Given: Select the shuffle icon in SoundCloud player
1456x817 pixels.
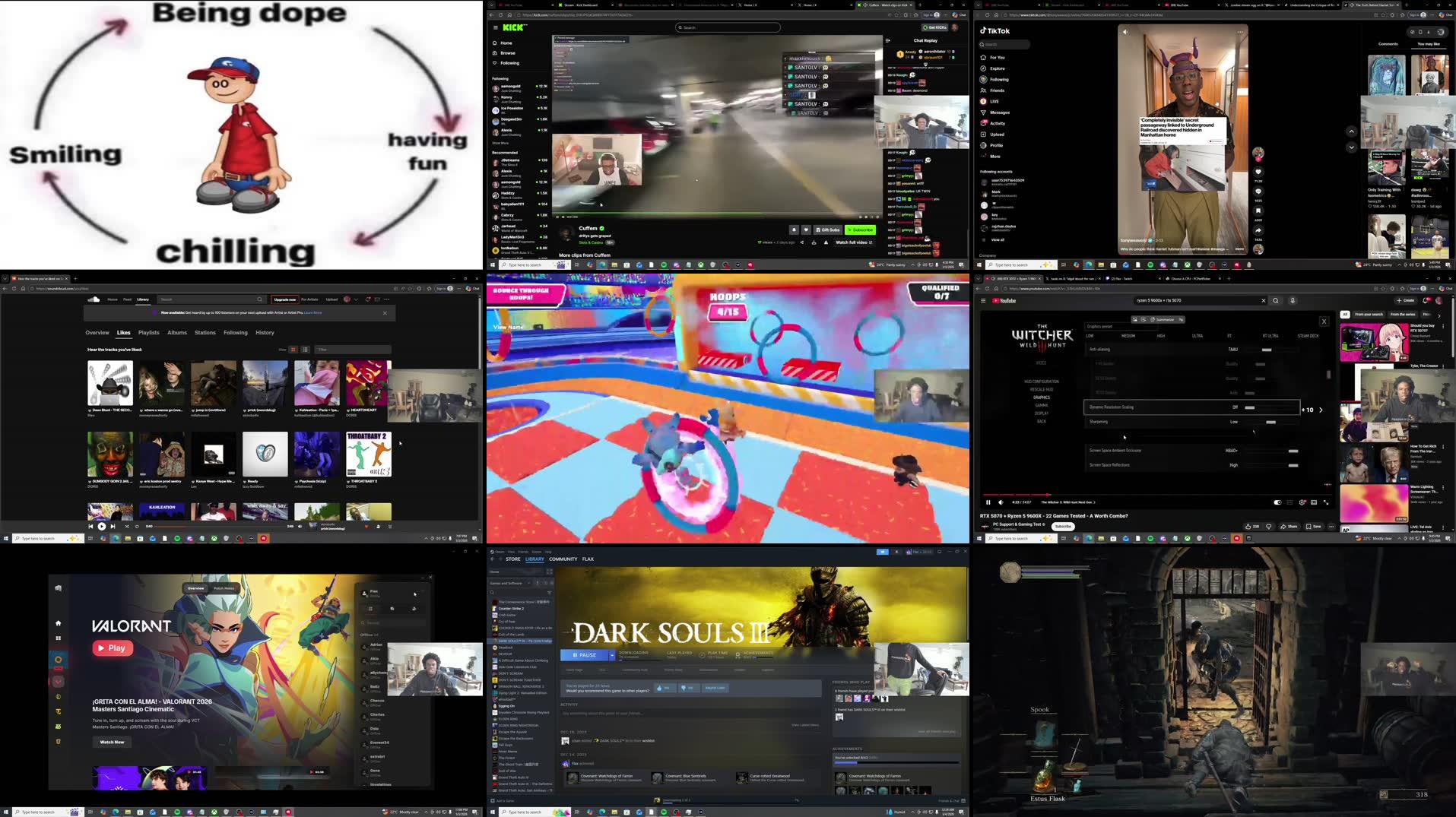Looking at the screenshot, I should [126, 526].
